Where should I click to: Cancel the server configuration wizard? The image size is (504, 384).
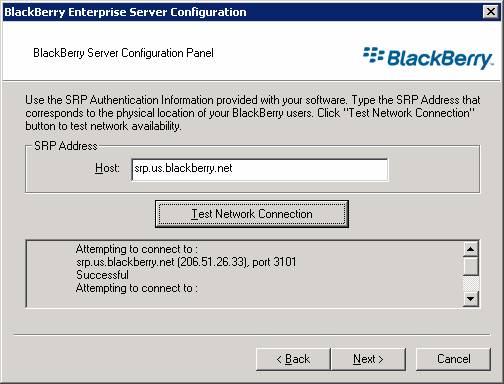pyautogui.click(x=453, y=359)
